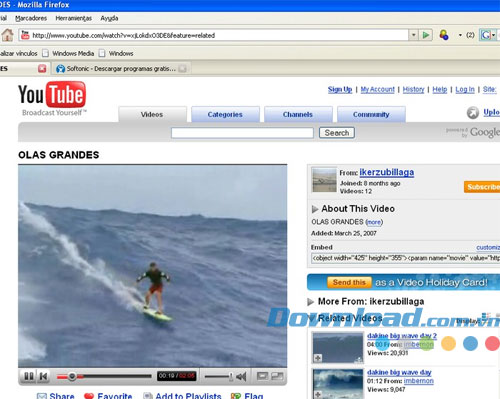Click the Share link below the video
This screenshot has height=399, width=500.
[x=55, y=396]
